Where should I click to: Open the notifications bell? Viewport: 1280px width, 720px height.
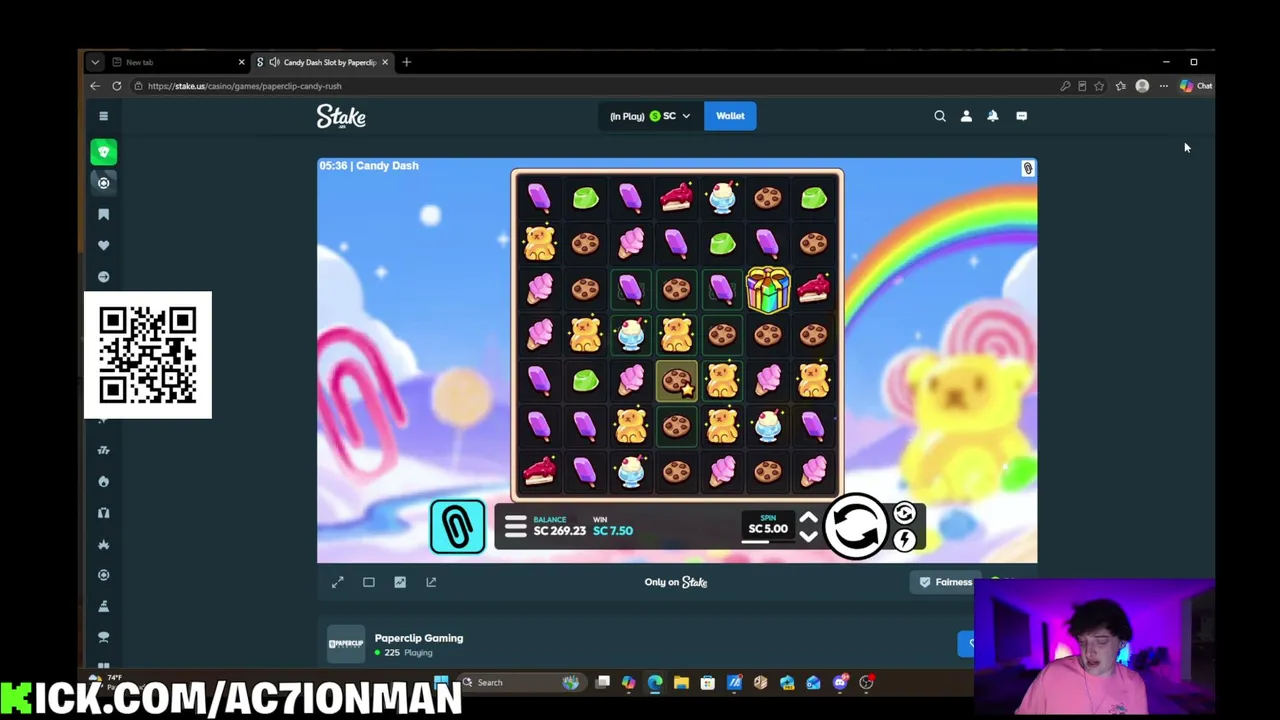[993, 116]
